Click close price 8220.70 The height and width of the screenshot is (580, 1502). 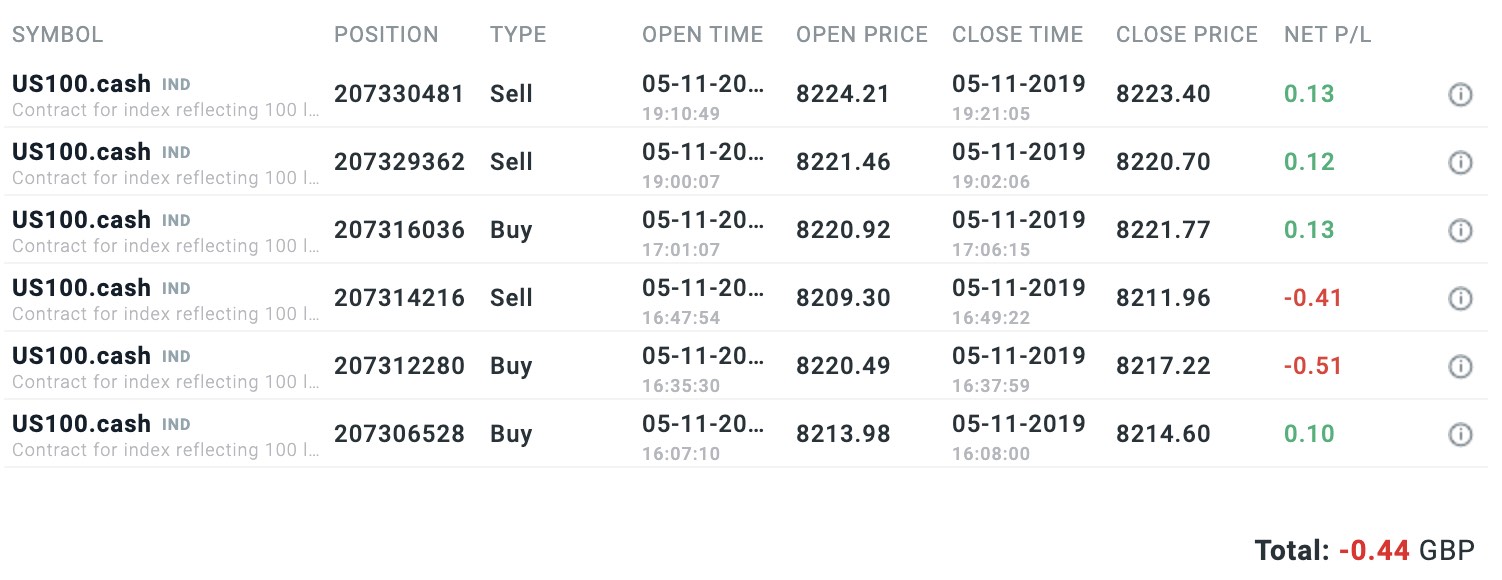[x=1163, y=162]
